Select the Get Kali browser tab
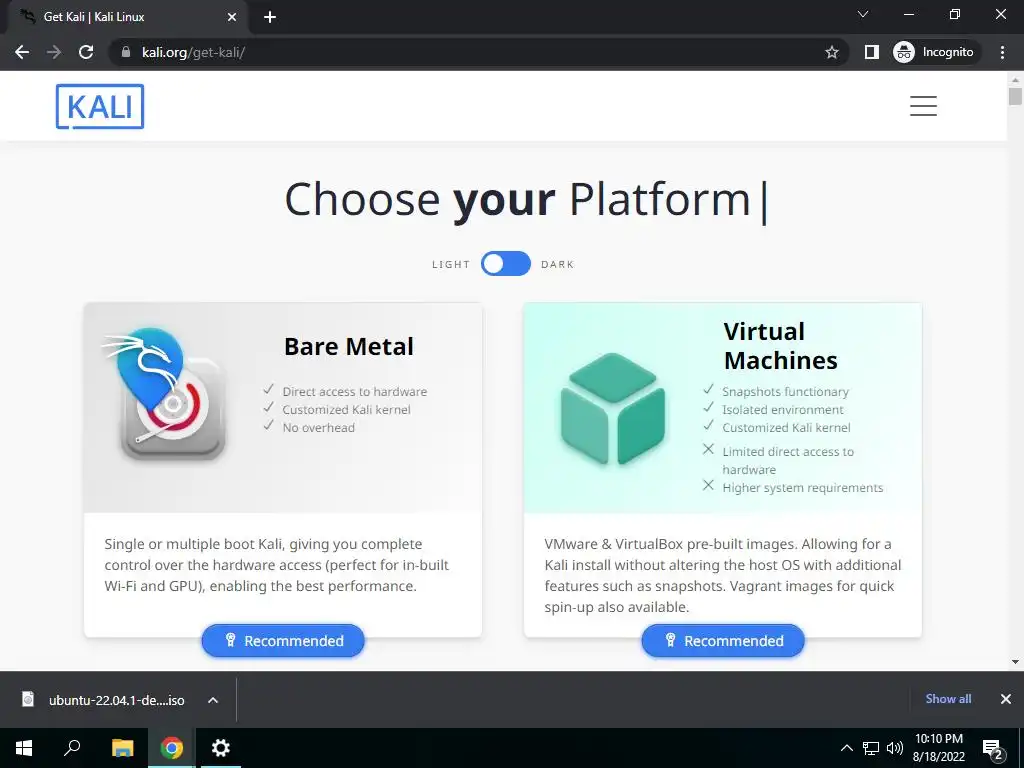This screenshot has width=1024, height=768. [127, 17]
